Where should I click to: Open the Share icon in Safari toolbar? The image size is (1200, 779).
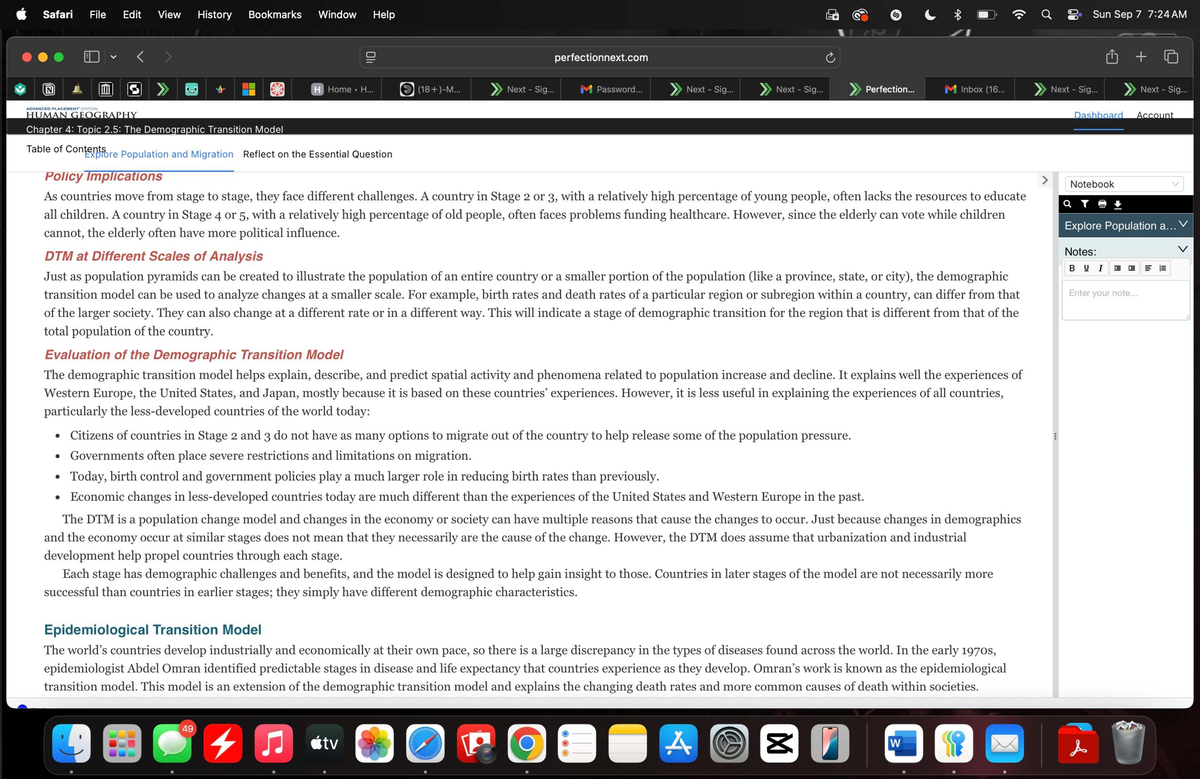1110,57
